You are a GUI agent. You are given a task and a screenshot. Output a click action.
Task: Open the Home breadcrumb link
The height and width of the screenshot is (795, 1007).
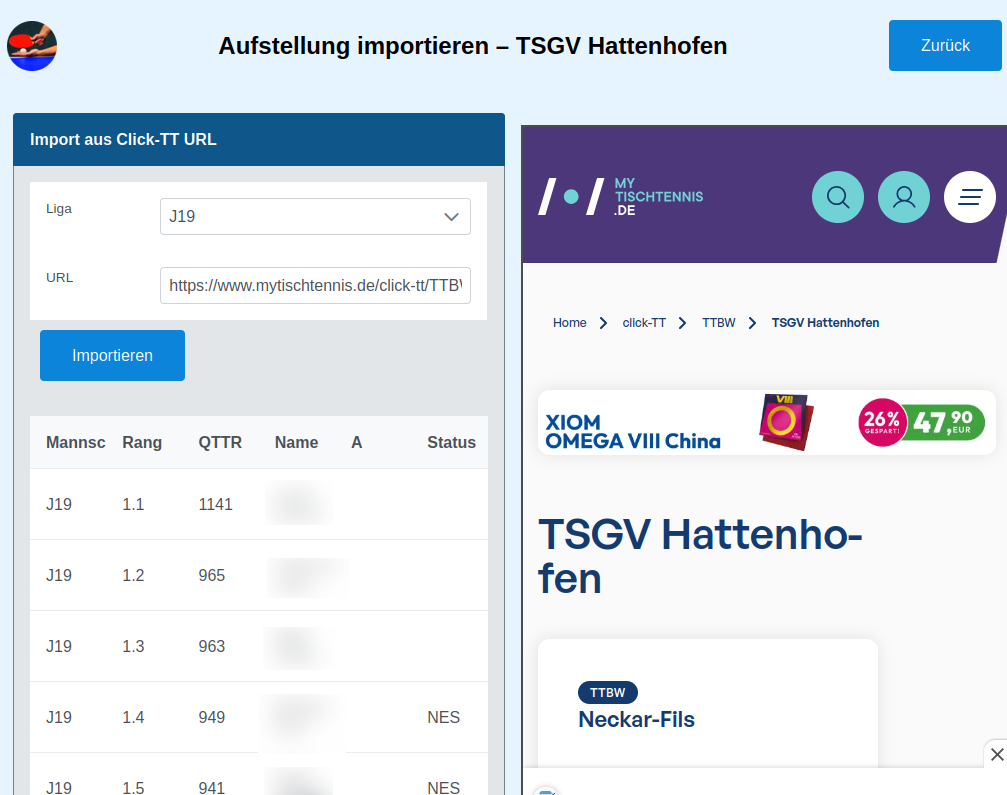click(x=570, y=322)
